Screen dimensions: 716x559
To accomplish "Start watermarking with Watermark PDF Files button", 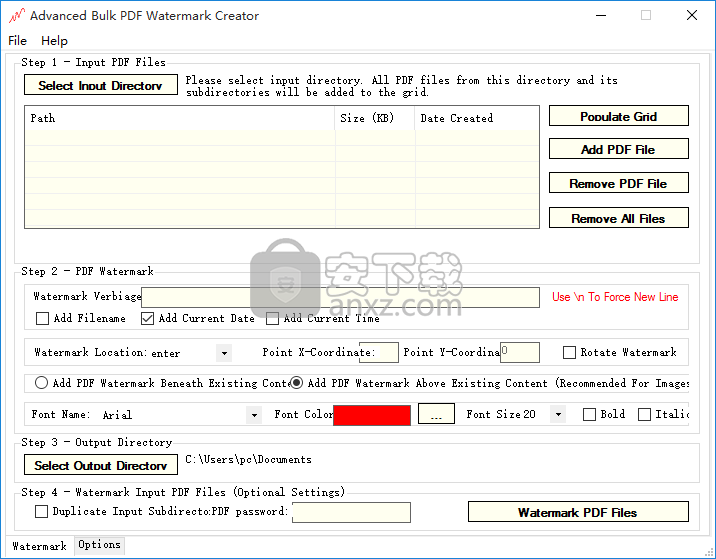I will click(x=578, y=512).
